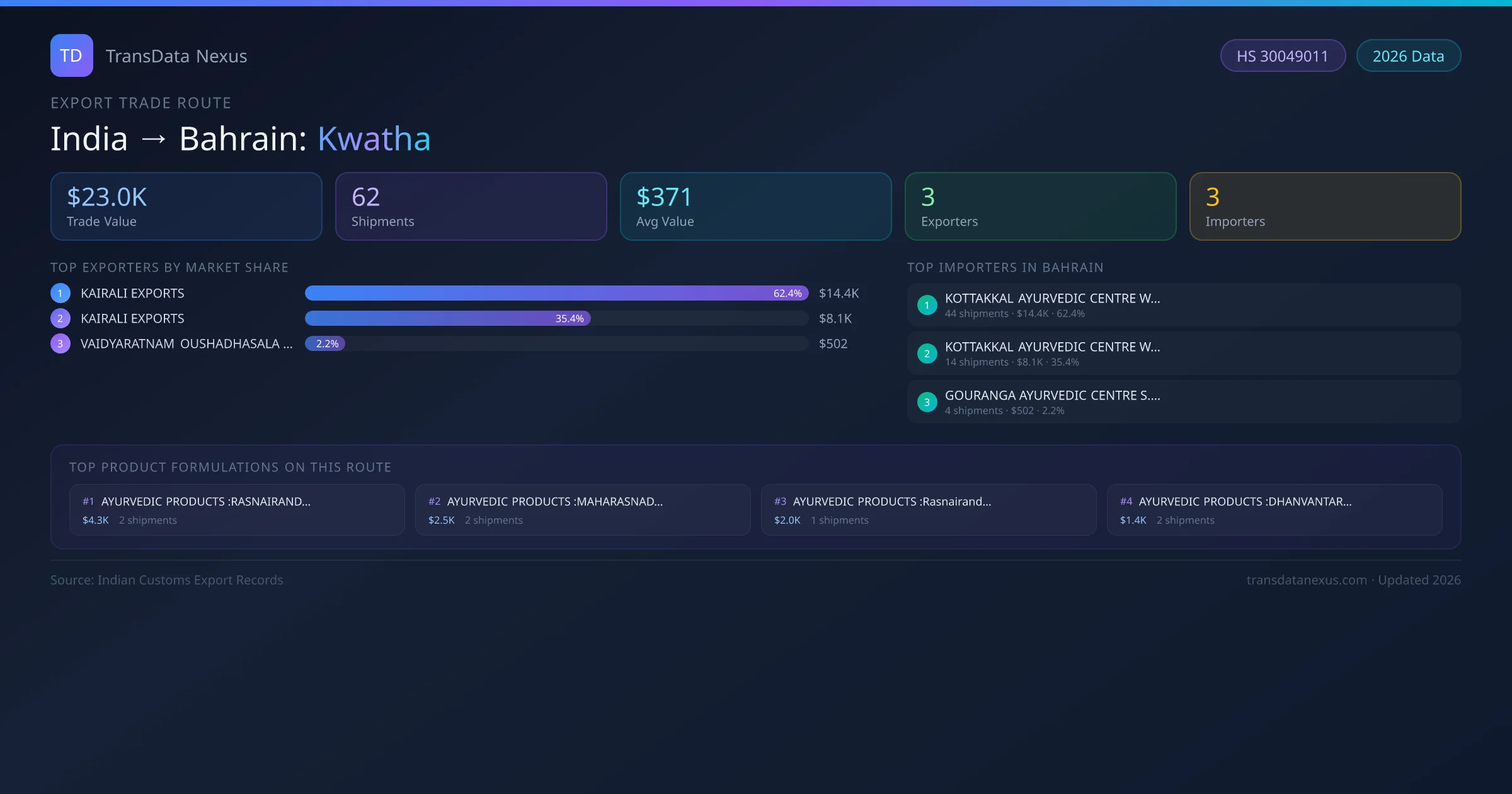Click the 35.4% market share bar
Image resolution: width=1512 pixels, height=794 pixels.
tap(447, 318)
